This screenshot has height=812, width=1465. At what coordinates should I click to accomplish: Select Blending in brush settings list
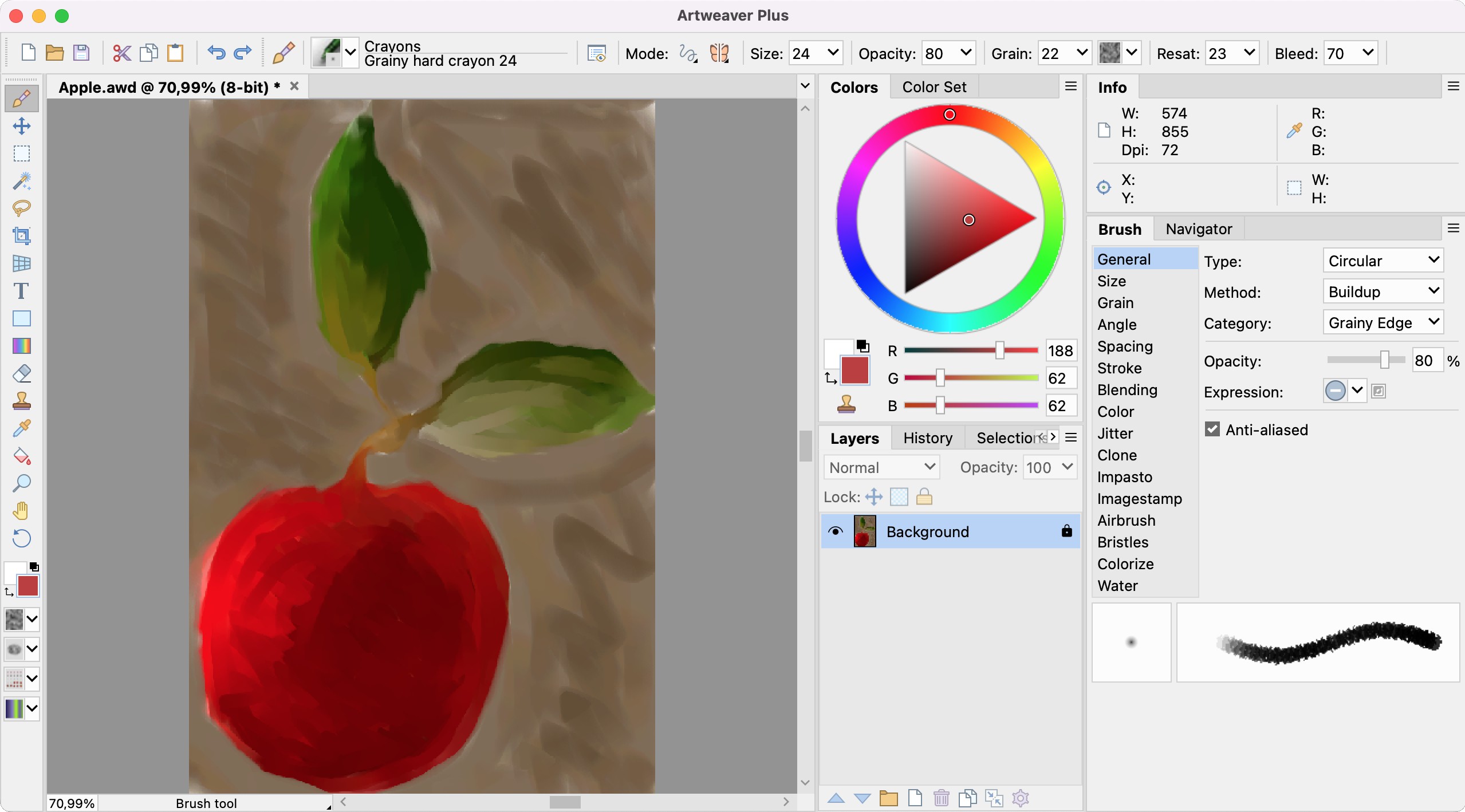tap(1127, 390)
